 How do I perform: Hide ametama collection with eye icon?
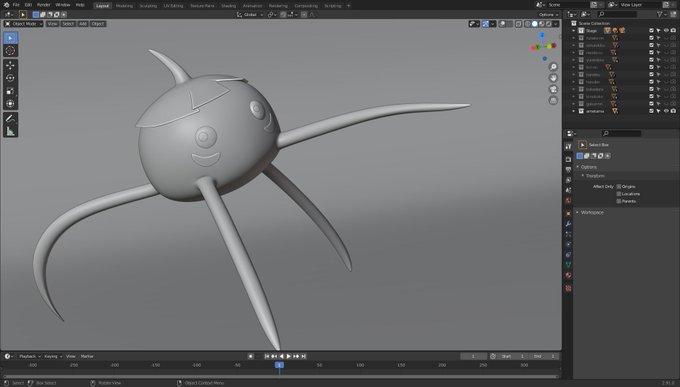(x=666, y=111)
